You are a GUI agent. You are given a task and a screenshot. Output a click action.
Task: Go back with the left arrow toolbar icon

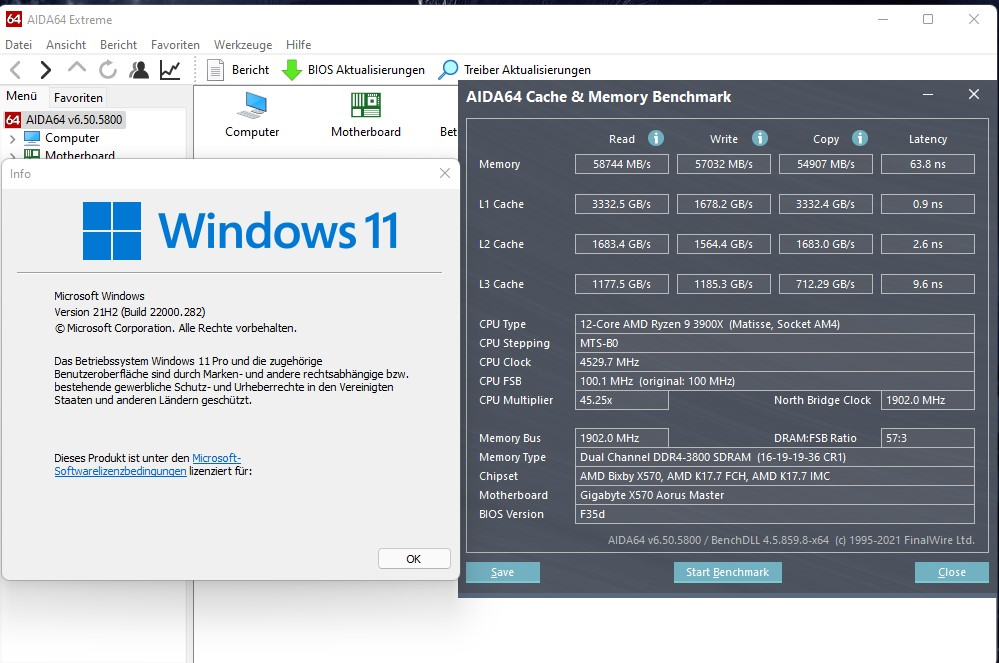[x=17, y=69]
